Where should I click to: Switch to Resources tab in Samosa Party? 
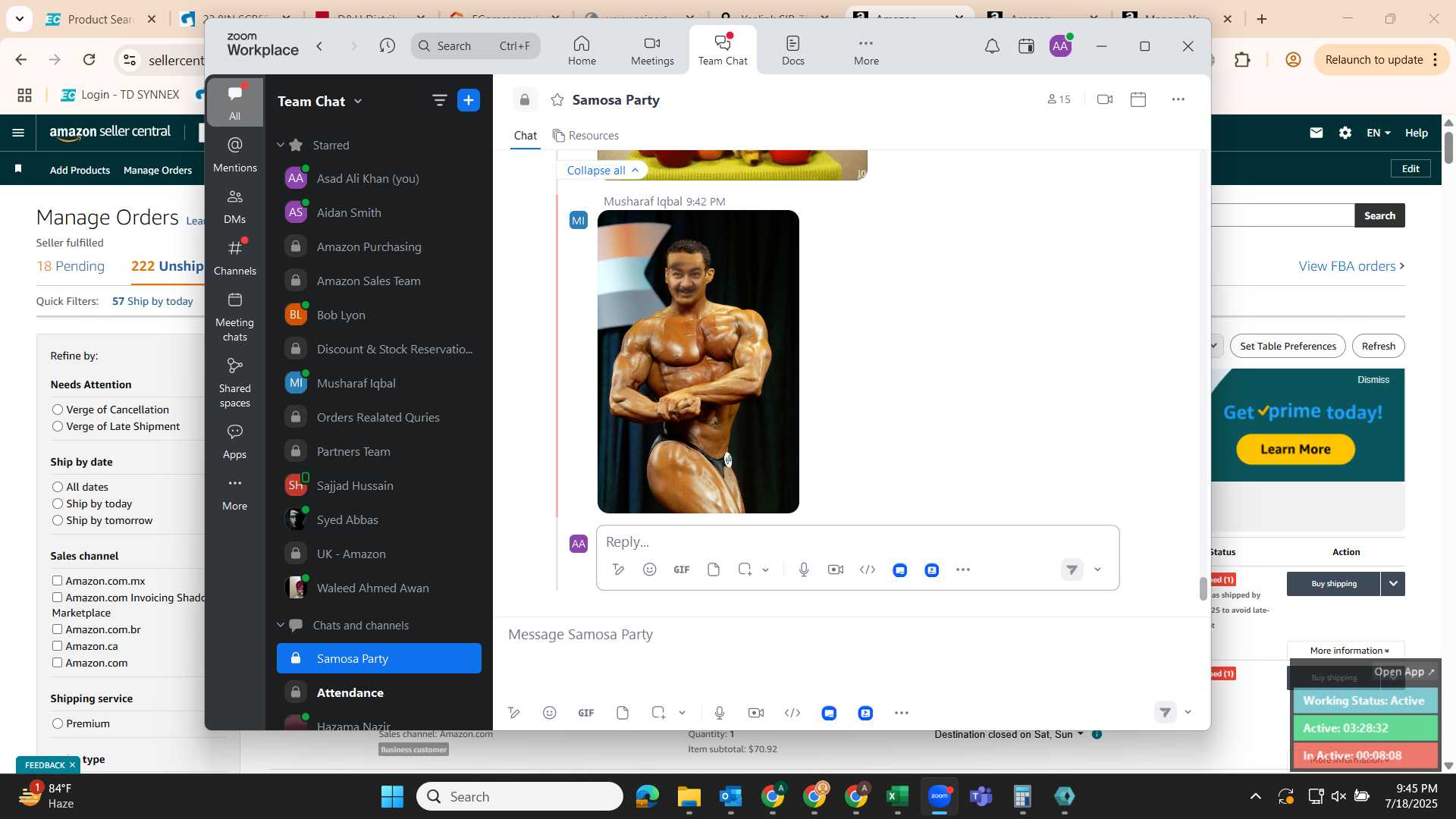[586, 136]
